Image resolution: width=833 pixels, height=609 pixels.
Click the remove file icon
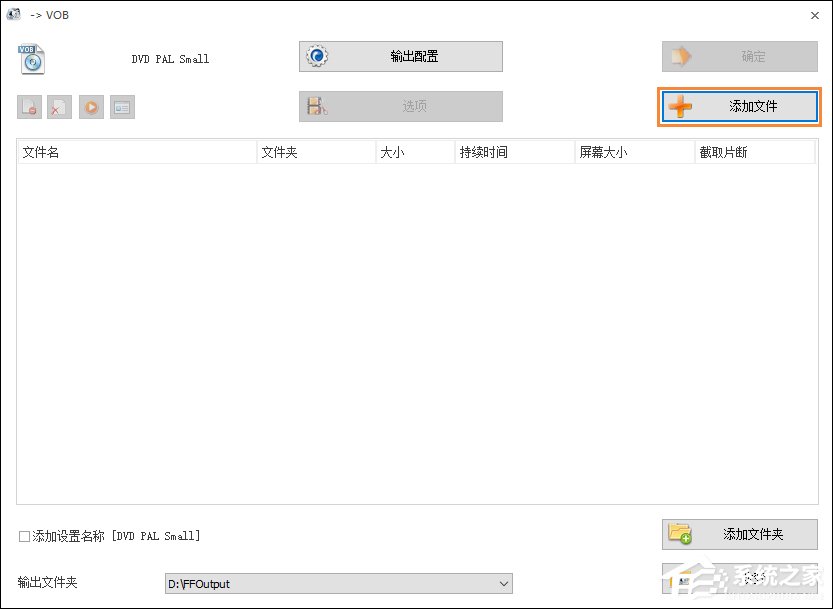point(29,107)
